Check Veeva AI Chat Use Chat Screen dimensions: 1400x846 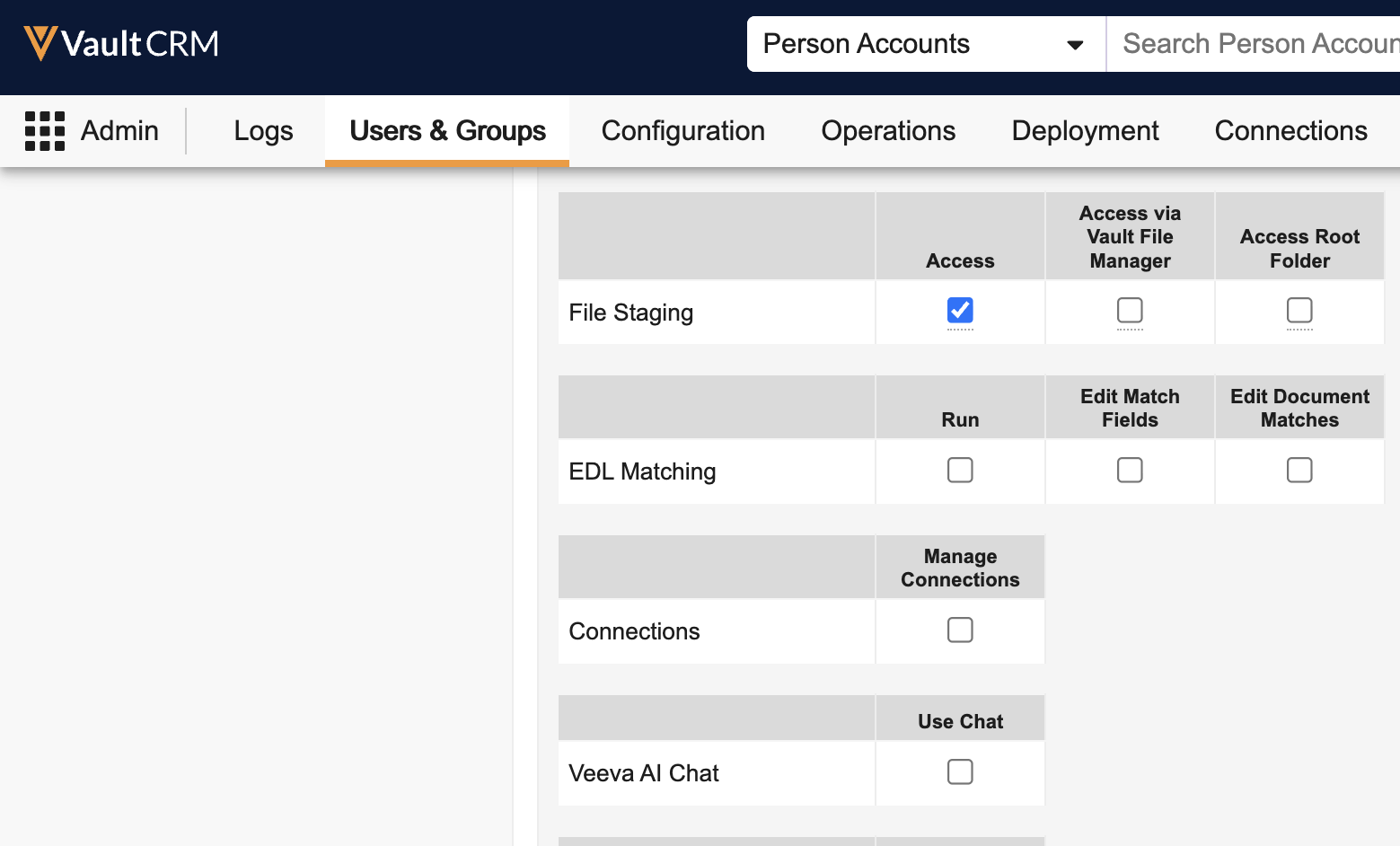pos(960,772)
